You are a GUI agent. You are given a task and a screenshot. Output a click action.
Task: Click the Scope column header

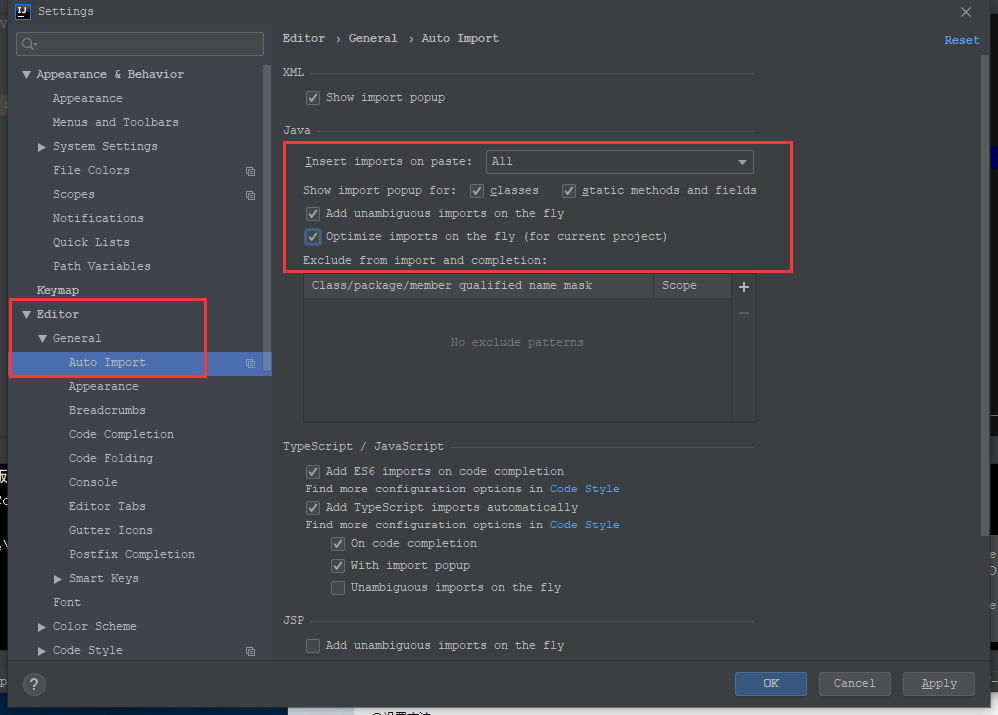pyautogui.click(x=692, y=286)
